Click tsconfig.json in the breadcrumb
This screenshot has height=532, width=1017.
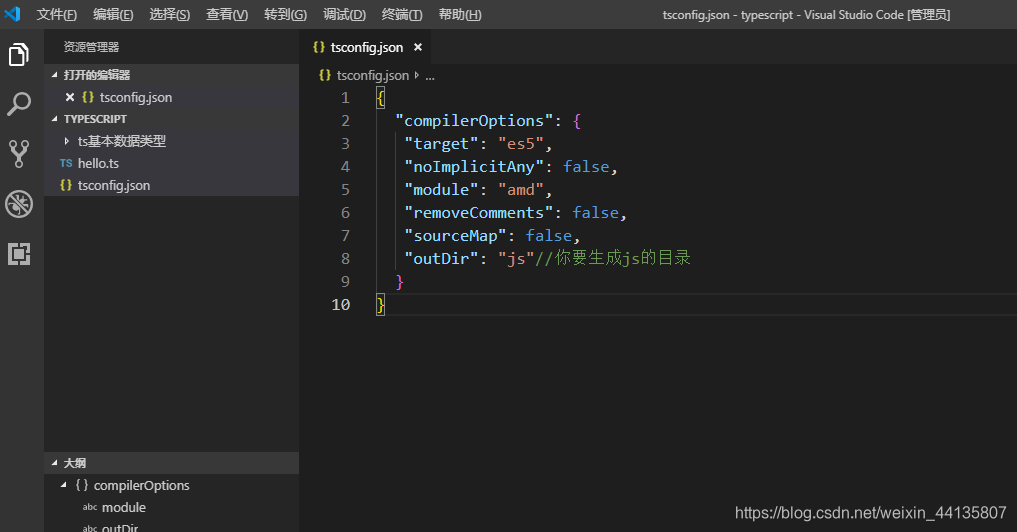pyautogui.click(x=373, y=75)
